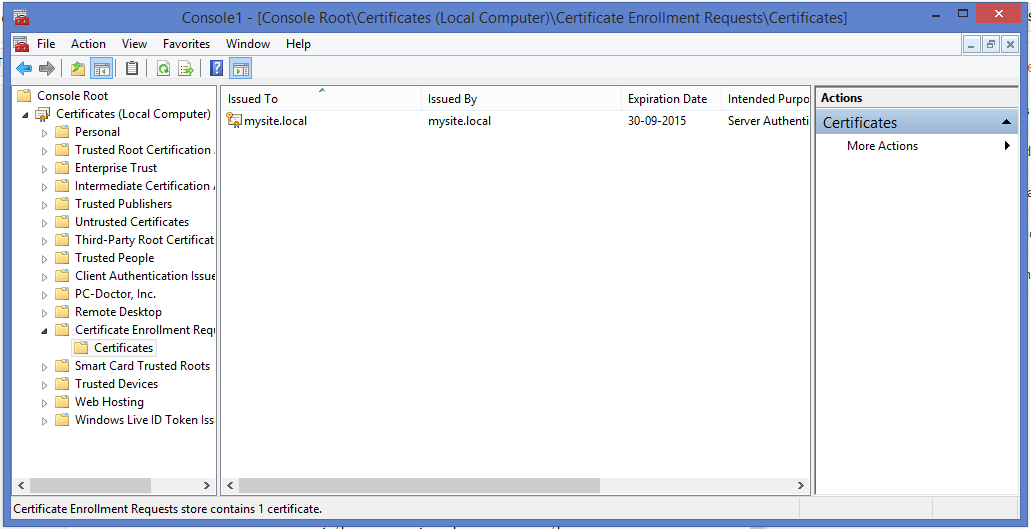
Task: Open the Favorites menu
Action: pyautogui.click(x=187, y=44)
